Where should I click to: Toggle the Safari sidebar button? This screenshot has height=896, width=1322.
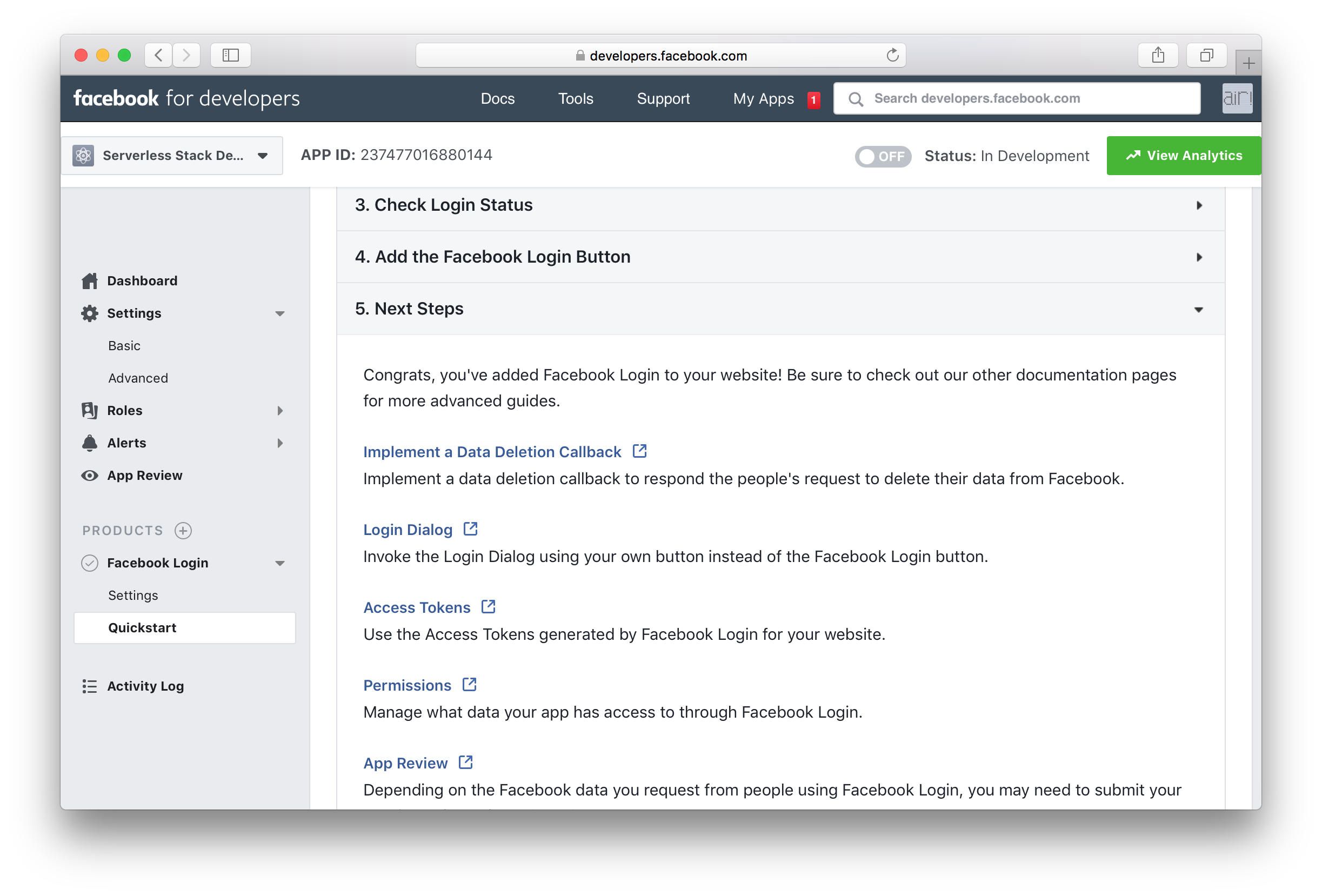230,55
